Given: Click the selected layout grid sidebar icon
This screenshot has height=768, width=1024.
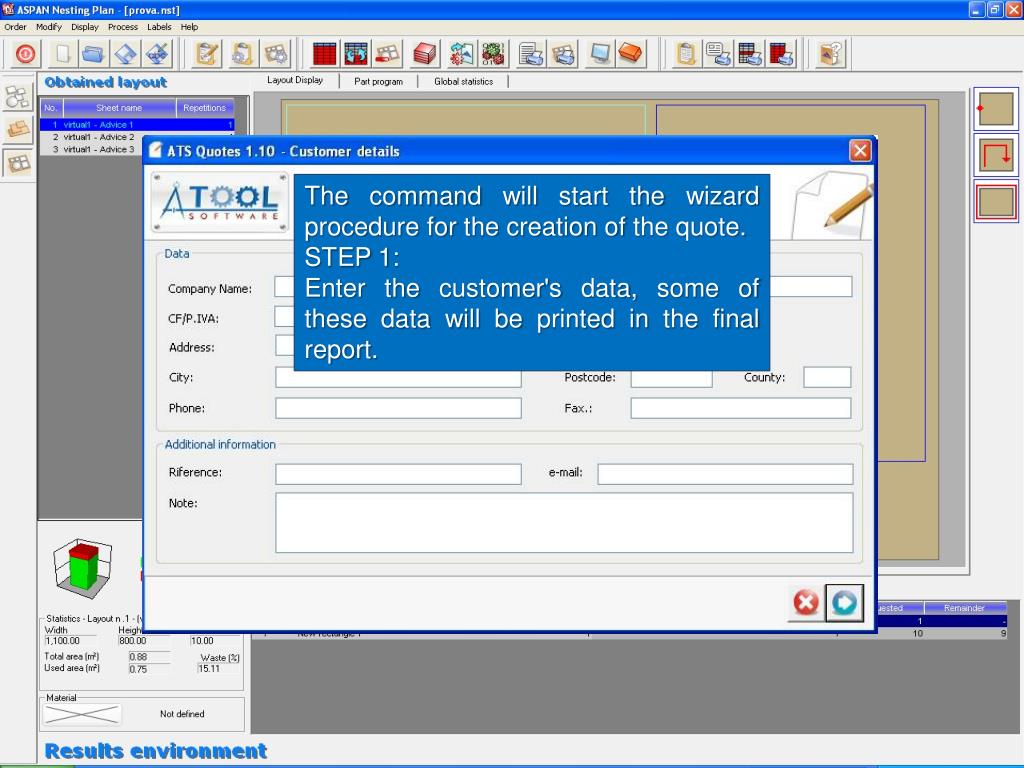Looking at the screenshot, I should click(x=18, y=162).
